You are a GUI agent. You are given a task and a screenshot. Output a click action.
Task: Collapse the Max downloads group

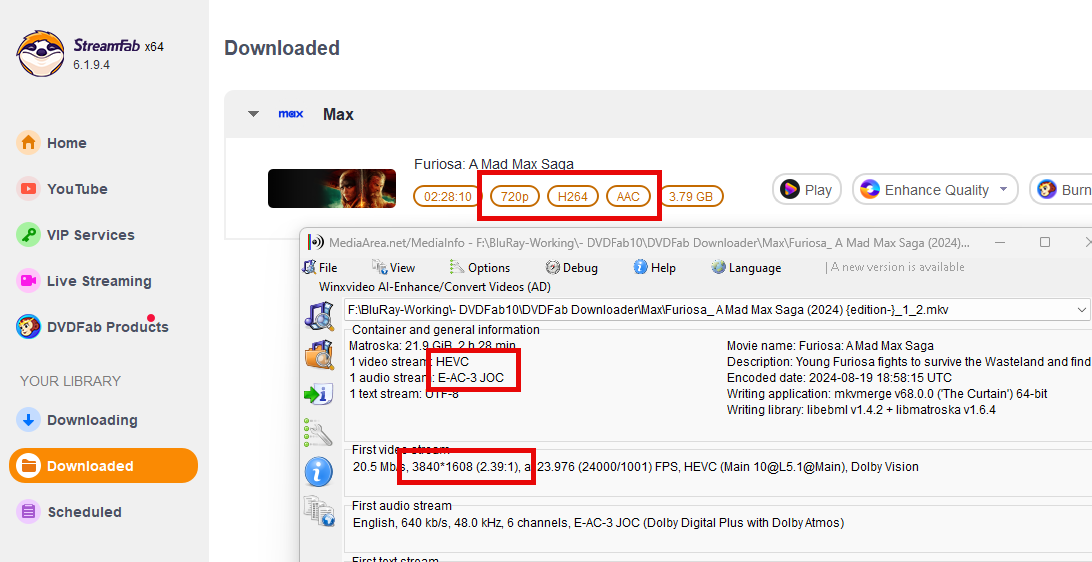pos(254,114)
